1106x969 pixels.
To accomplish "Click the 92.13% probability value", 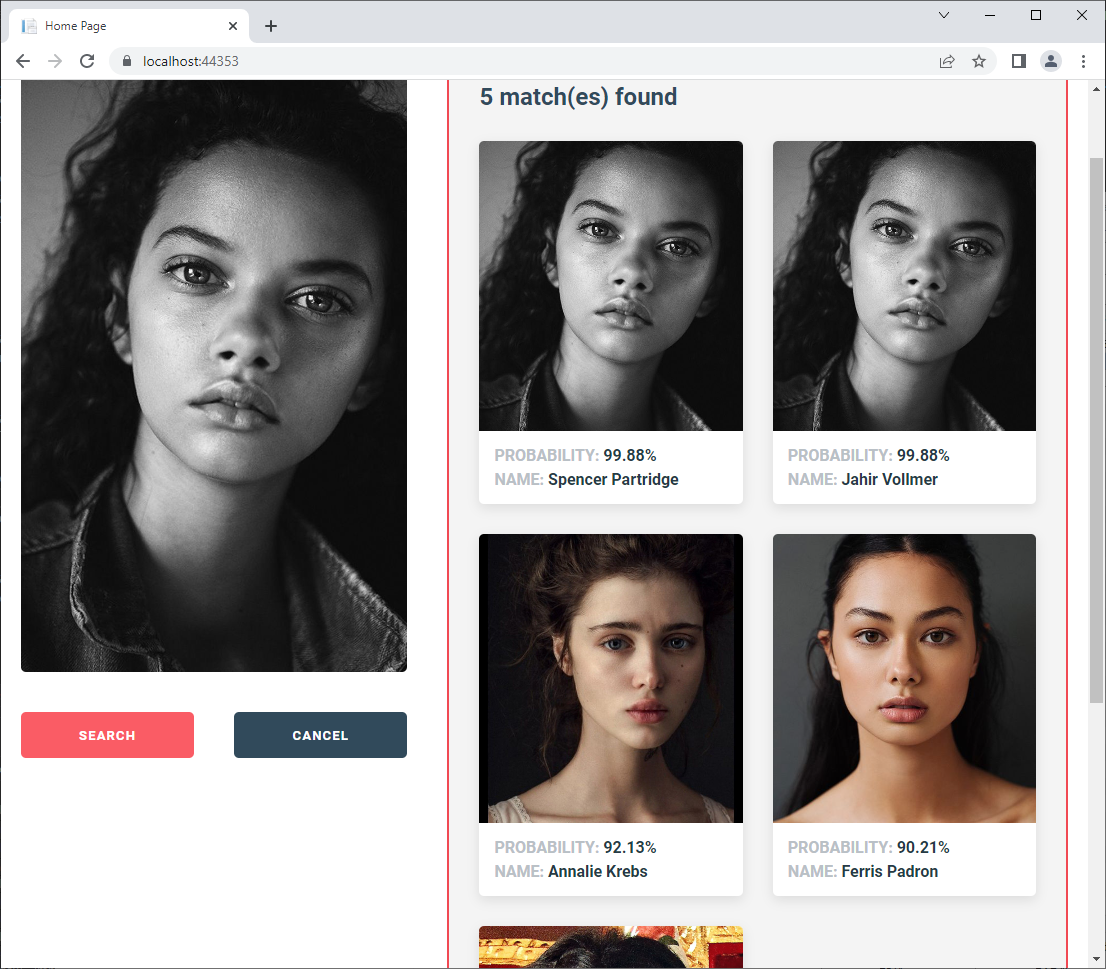I will click(630, 848).
